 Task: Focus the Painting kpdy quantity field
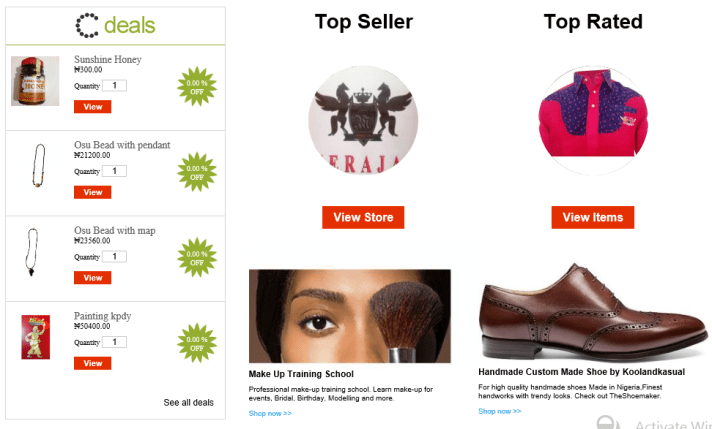[115, 343]
